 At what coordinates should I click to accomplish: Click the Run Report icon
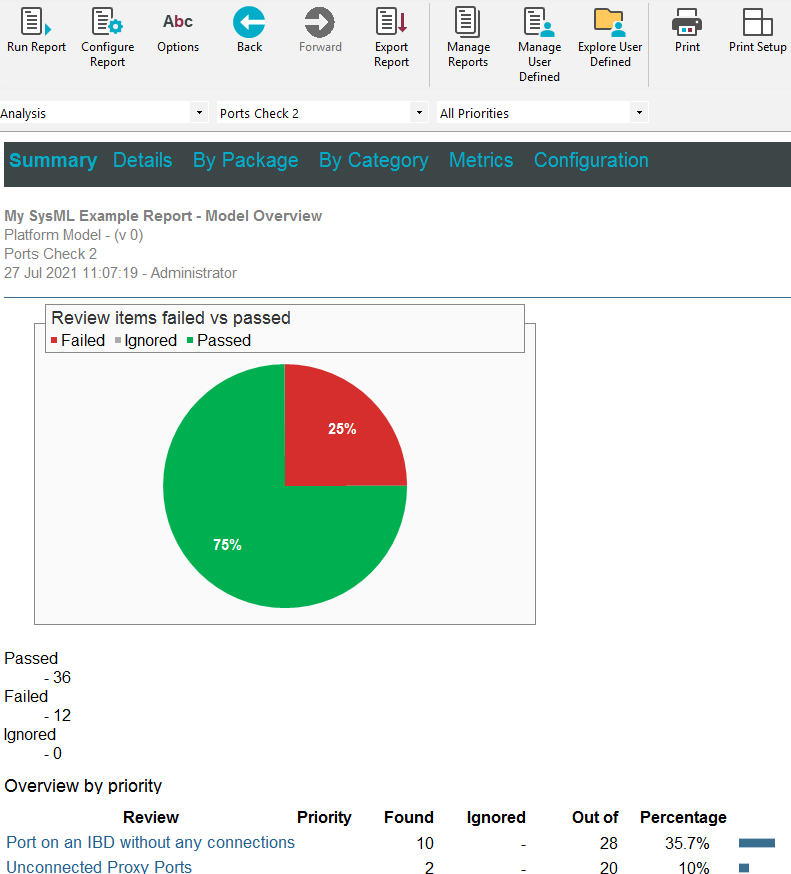click(x=36, y=22)
